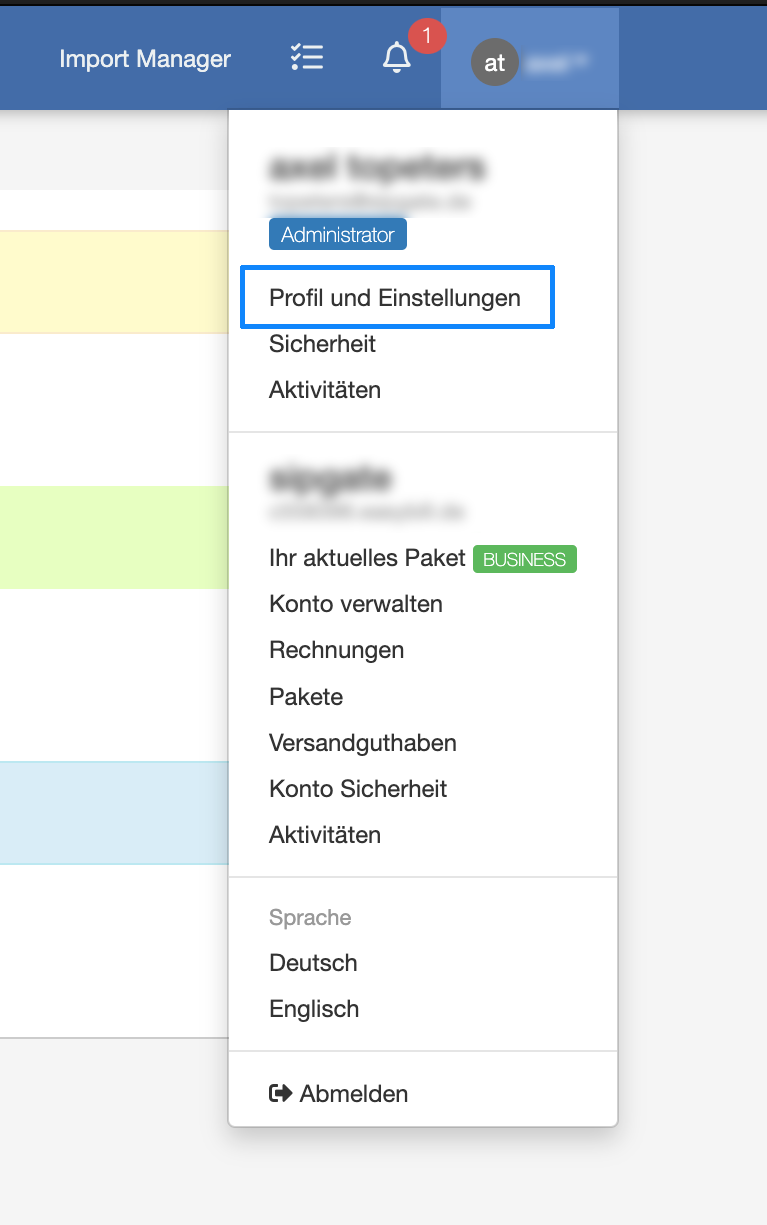The height and width of the screenshot is (1225, 767).
Task: View Aktivitäten under the user section
Action: [325, 389]
